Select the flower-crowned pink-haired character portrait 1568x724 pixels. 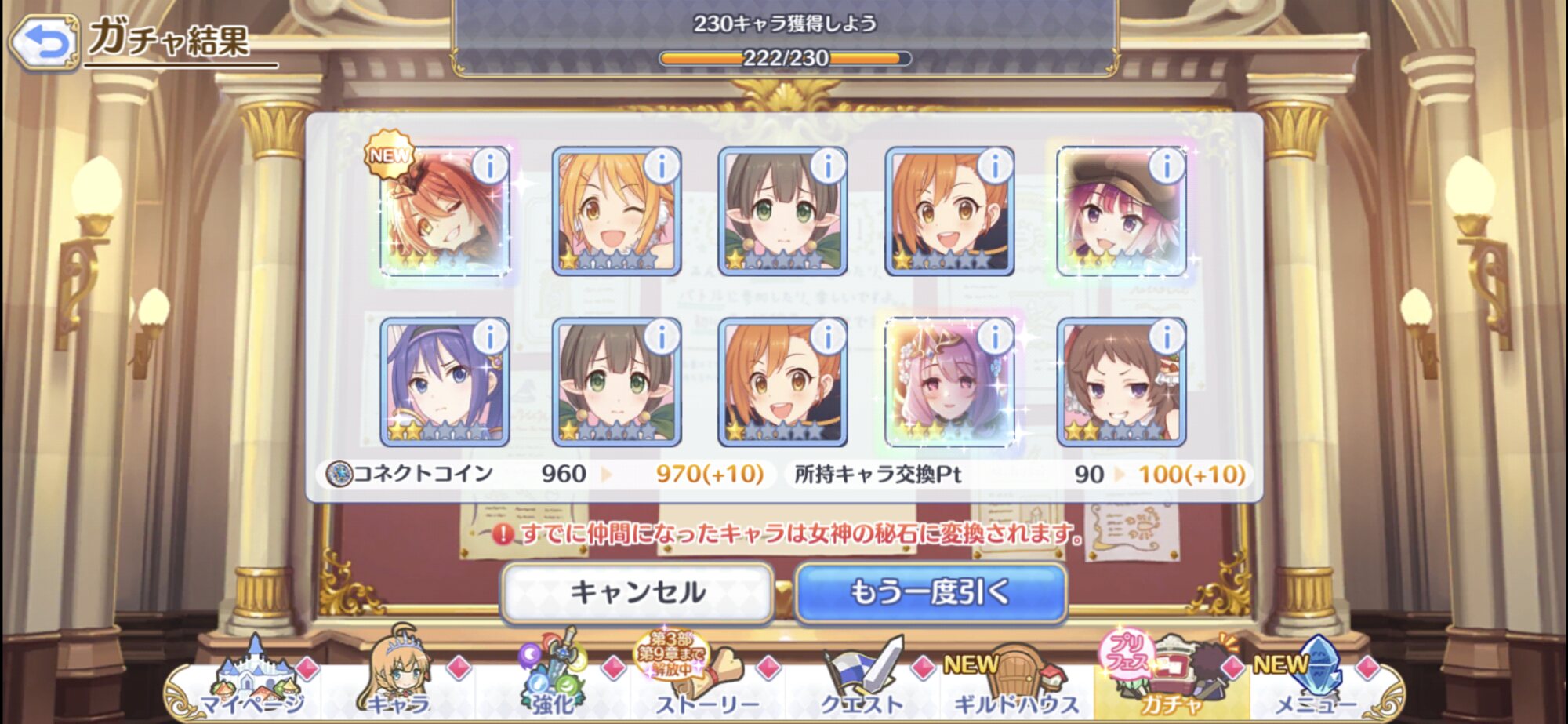click(949, 383)
